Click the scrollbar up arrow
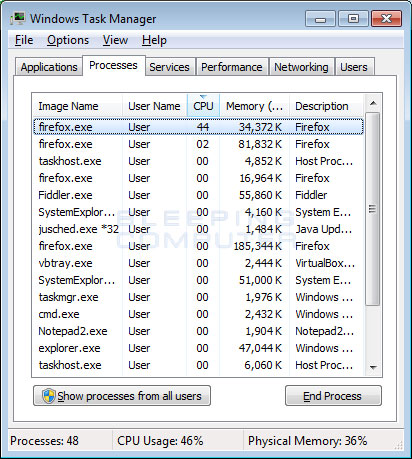412x459 pixels. (x=373, y=103)
